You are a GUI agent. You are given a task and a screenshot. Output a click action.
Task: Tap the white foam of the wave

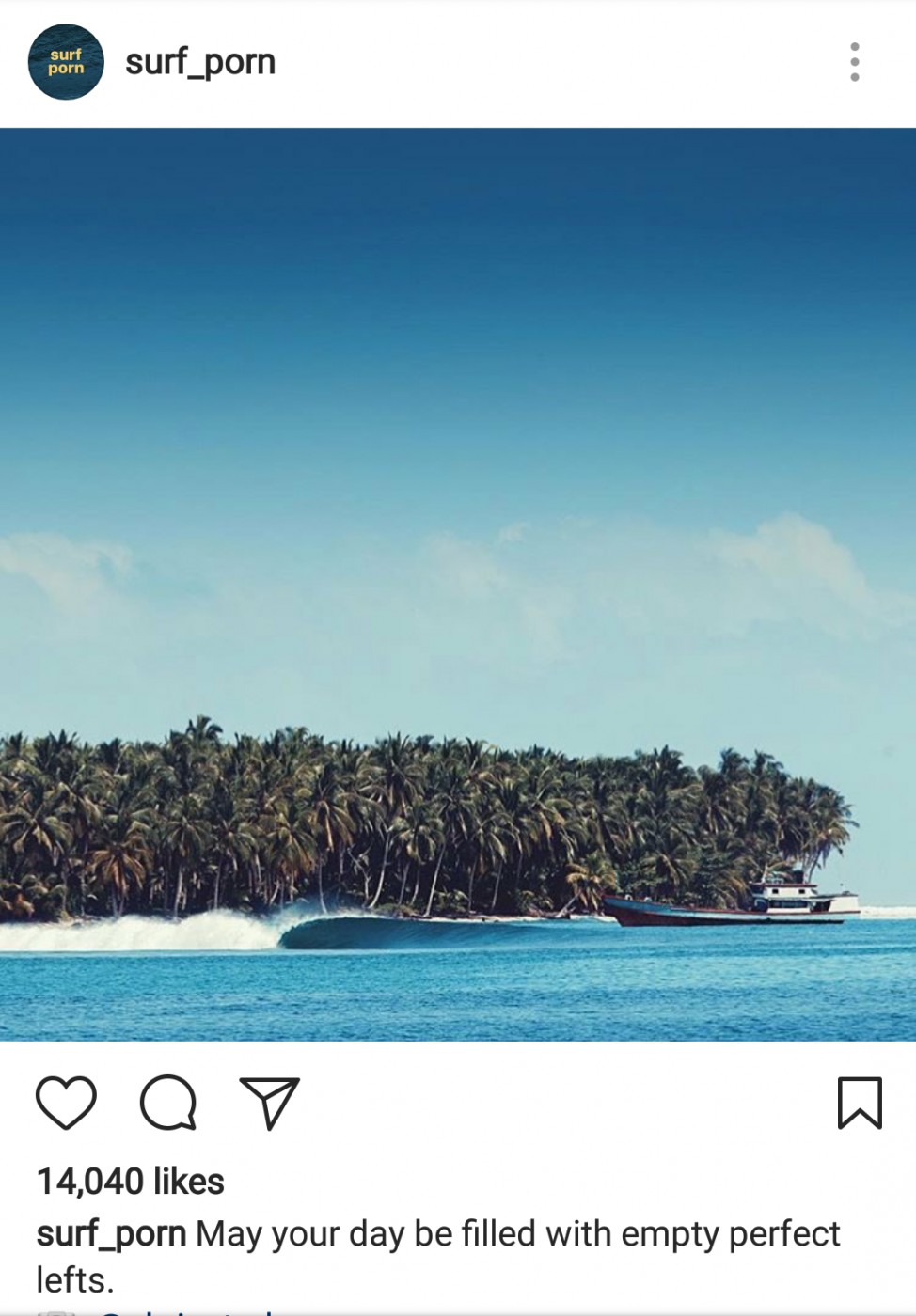click(141, 932)
